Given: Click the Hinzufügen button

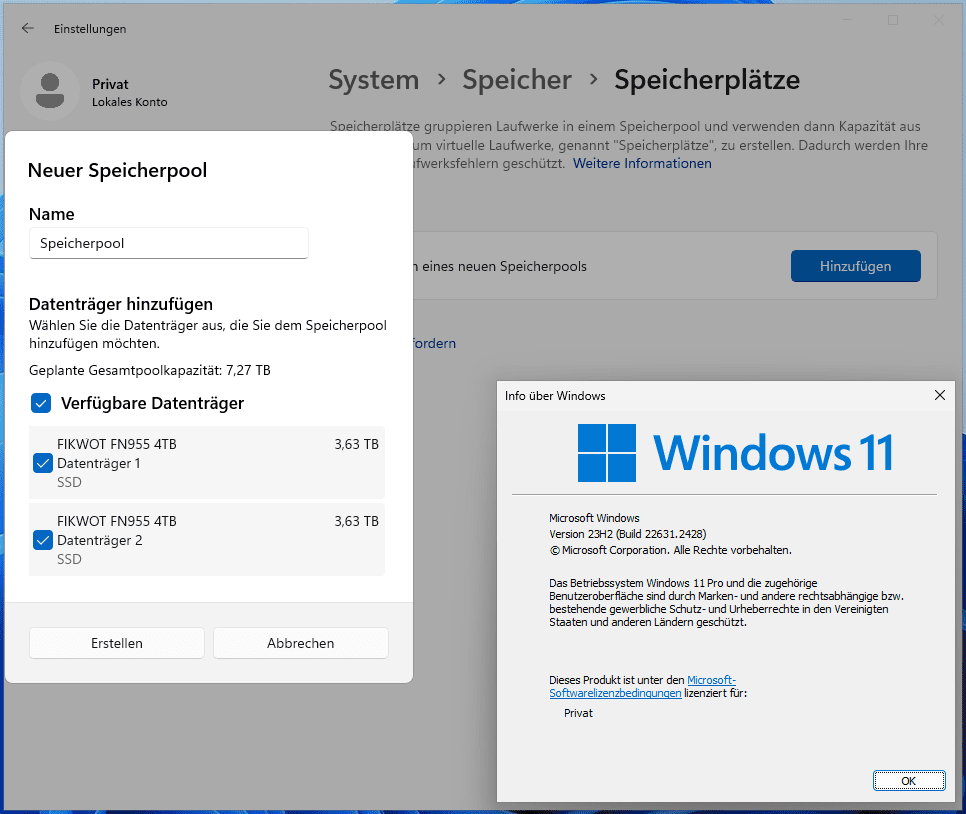Looking at the screenshot, I should click(x=856, y=266).
